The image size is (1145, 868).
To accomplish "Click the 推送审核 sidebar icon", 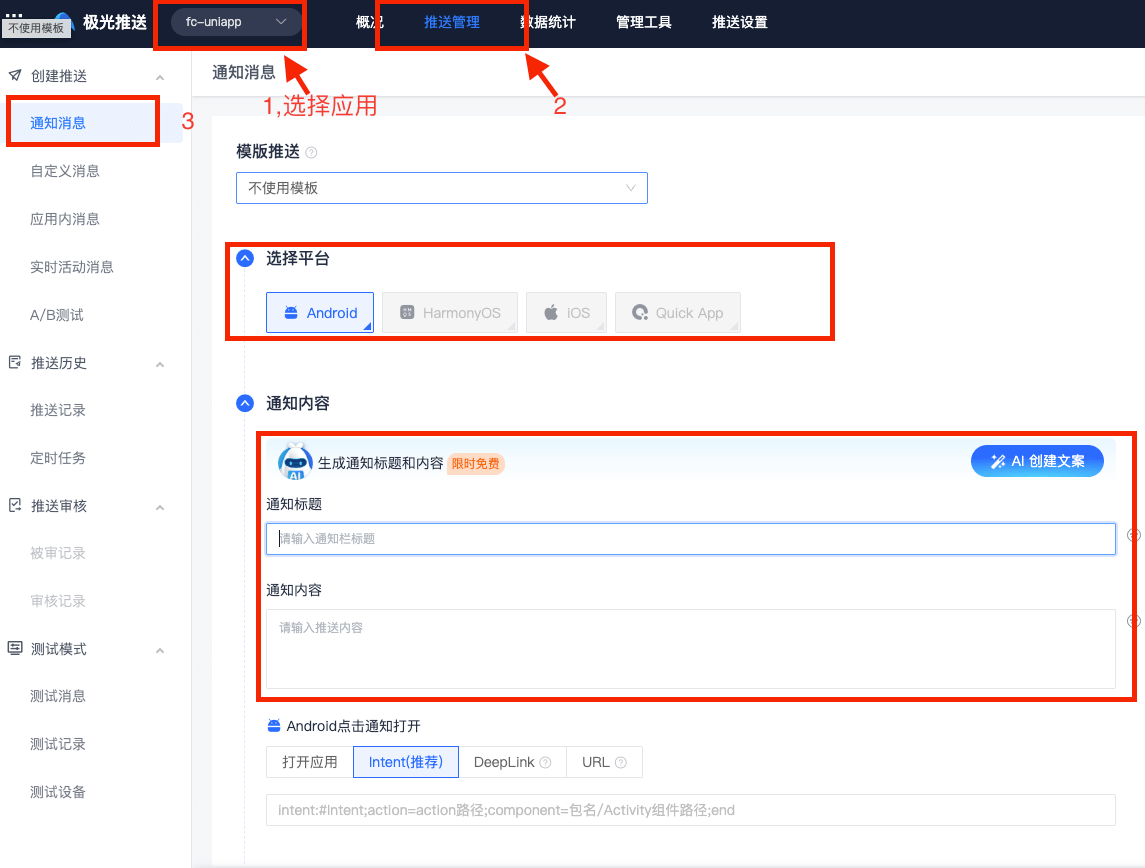I will 15,506.
